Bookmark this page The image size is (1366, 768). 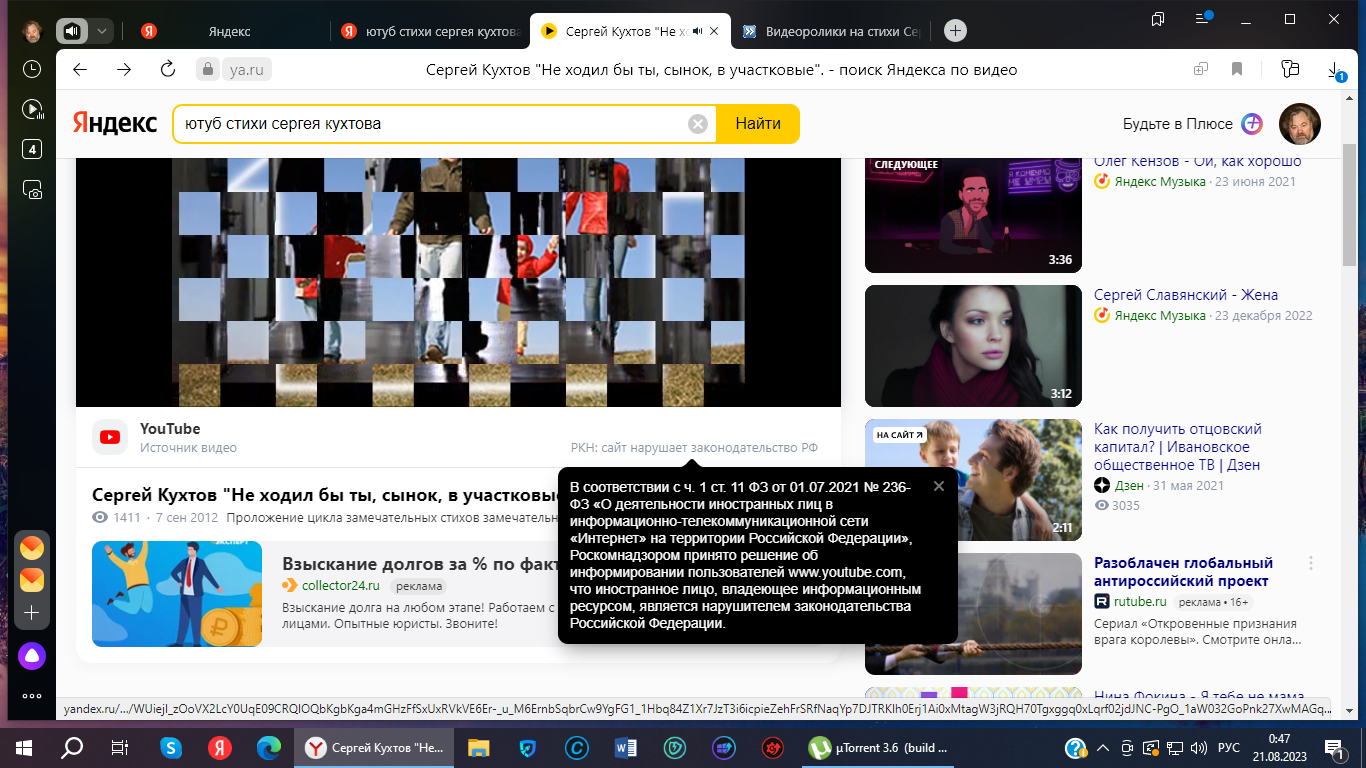1237,69
